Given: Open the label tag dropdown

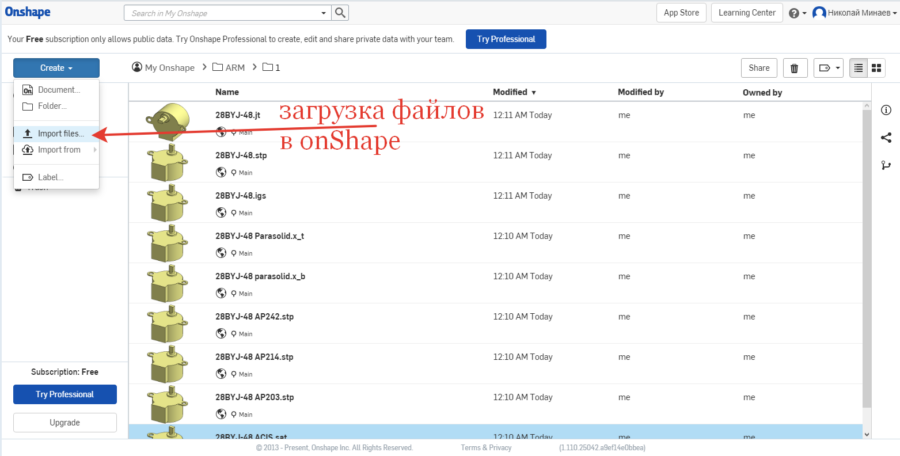Looking at the screenshot, I should click(x=828, y=68).
